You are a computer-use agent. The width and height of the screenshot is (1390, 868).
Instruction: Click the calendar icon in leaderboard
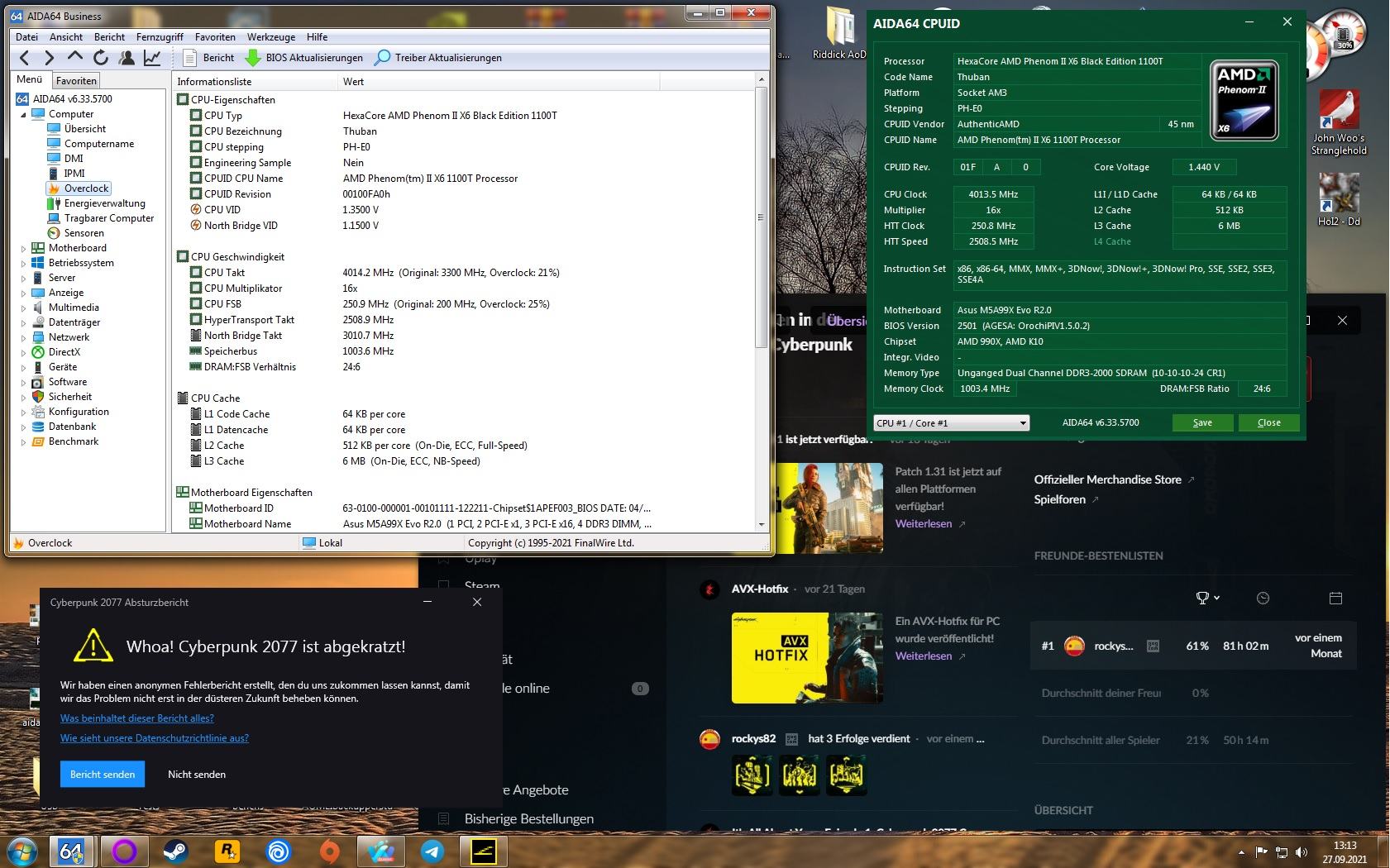[x=1335, y=598]
